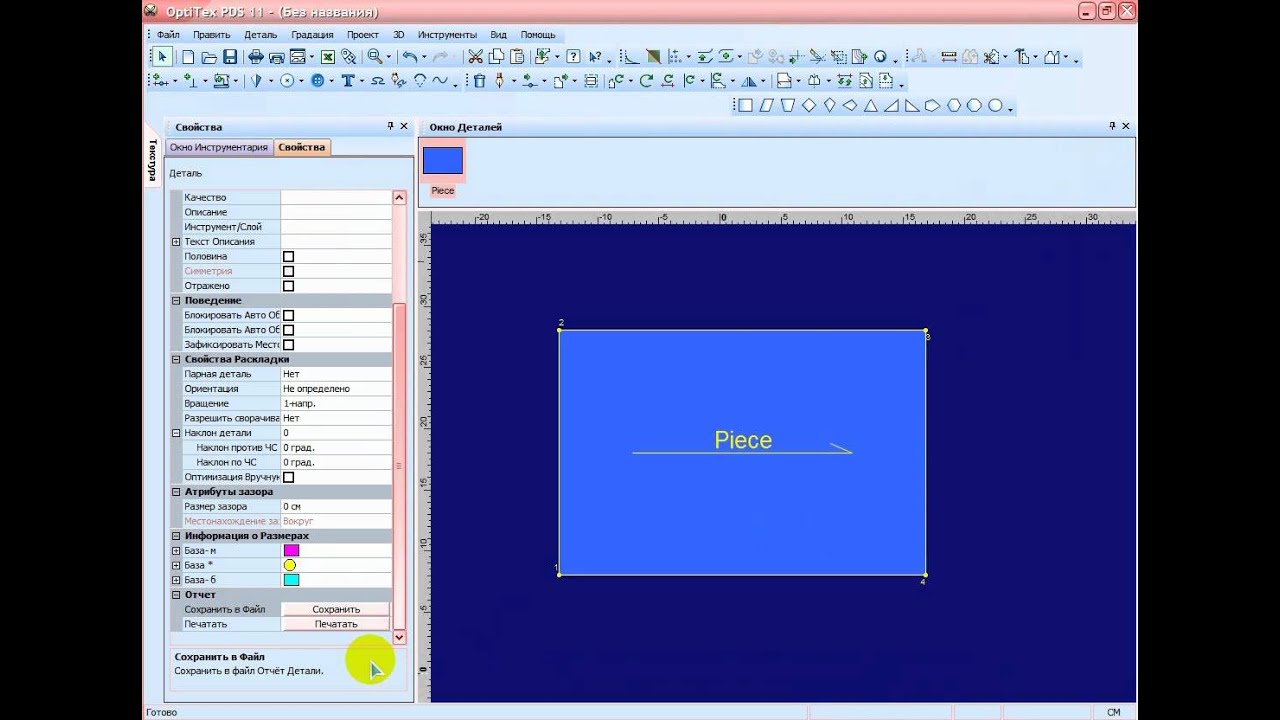Click the Сохранить report button
This screenshot has width=1280, height=720.
pos(336,609)
